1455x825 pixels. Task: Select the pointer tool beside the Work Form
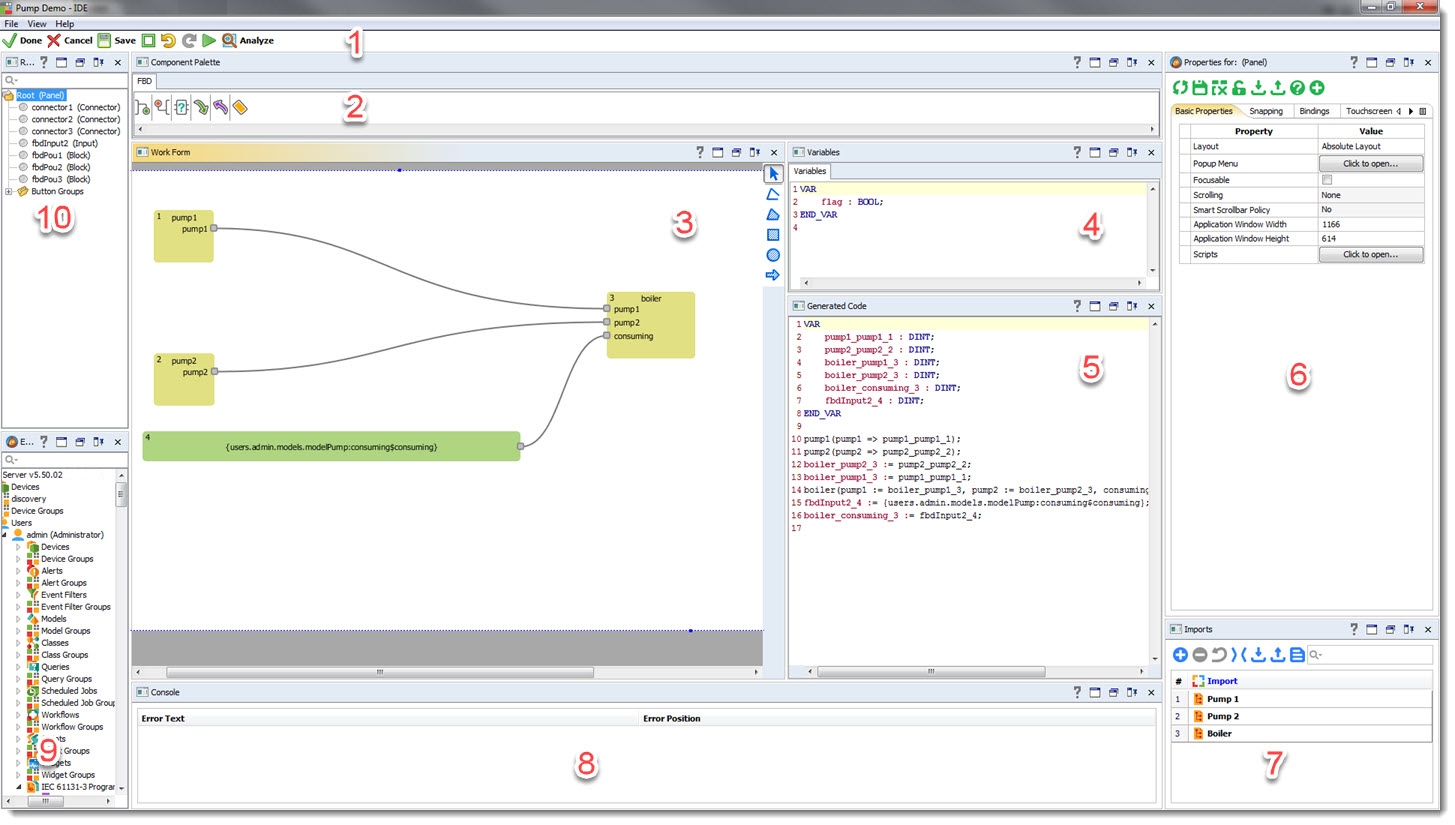(x=773, y=174)
